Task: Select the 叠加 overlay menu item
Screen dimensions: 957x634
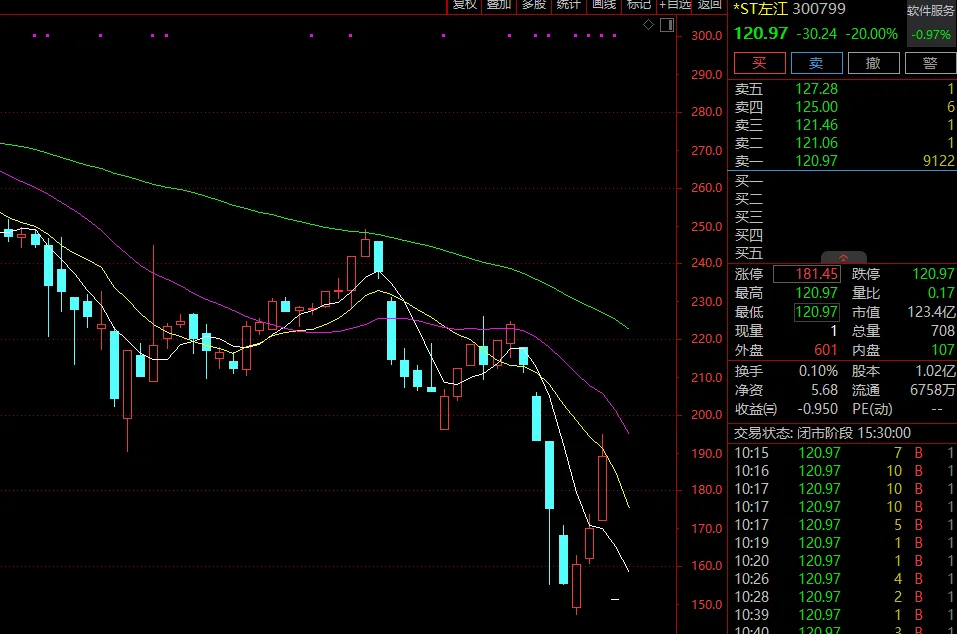Action: point(498,5)
